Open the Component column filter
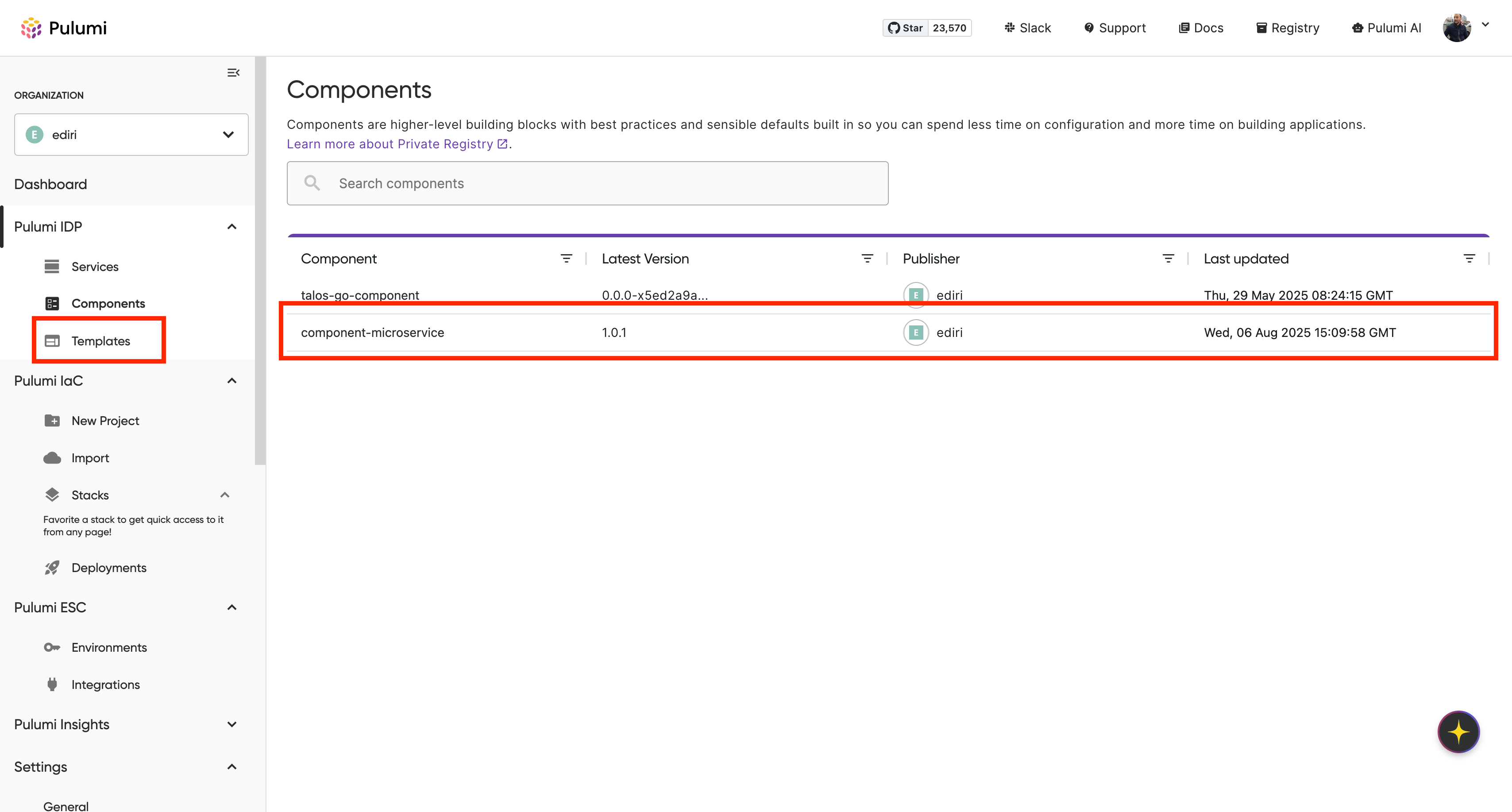The image size is (1512, 812). click(x=567, y=259)
